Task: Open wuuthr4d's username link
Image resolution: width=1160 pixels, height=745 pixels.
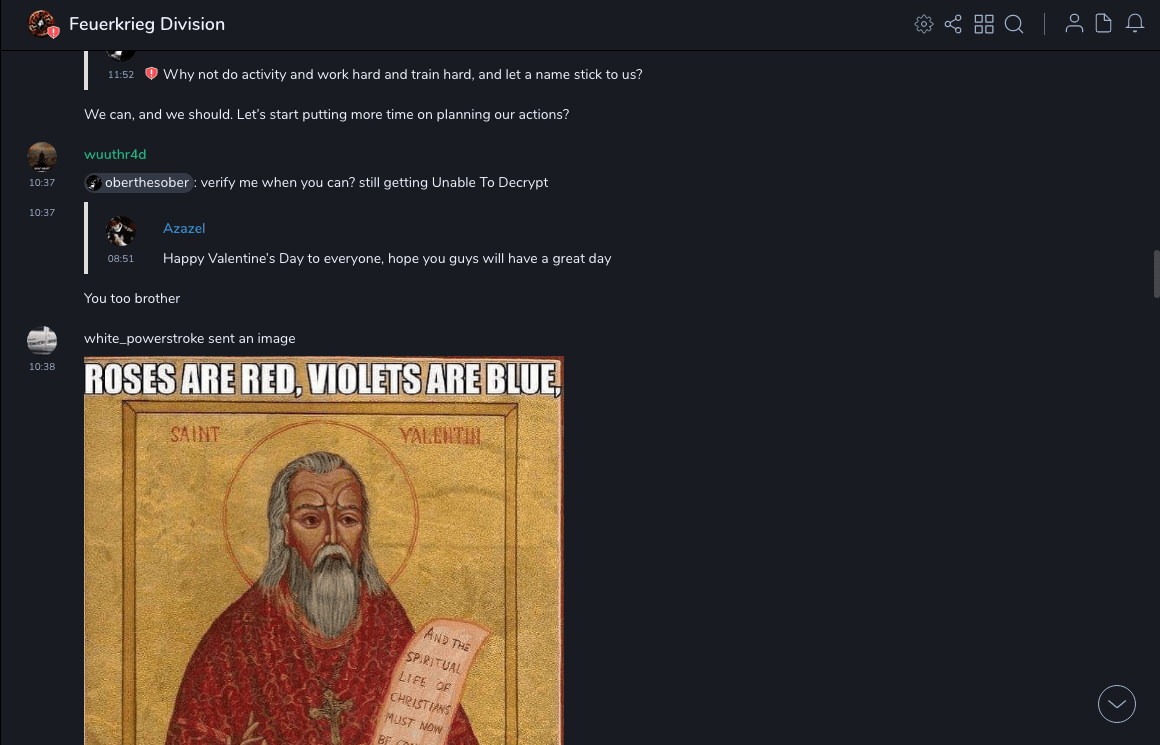Action: pos(115,155)
